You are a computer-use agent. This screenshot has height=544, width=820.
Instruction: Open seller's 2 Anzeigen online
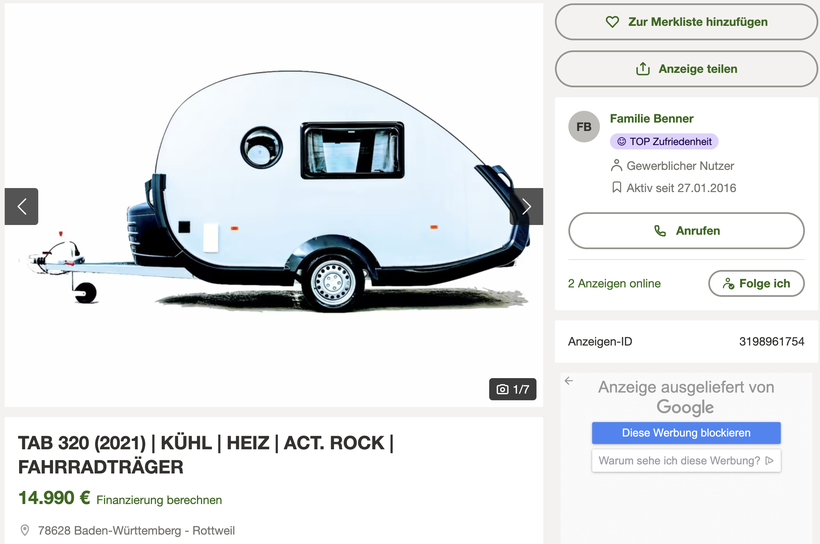pos(614,284)
